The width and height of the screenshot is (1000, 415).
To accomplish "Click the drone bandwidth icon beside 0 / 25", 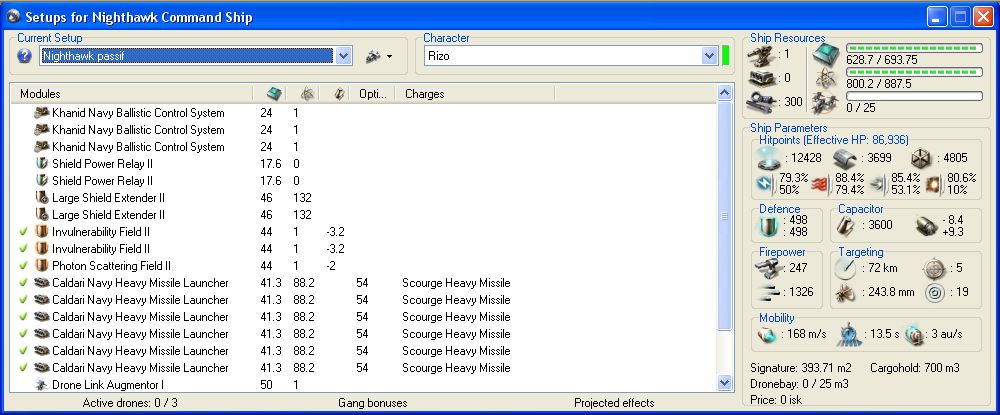I will pyautogui.click(x=827, y=103).
